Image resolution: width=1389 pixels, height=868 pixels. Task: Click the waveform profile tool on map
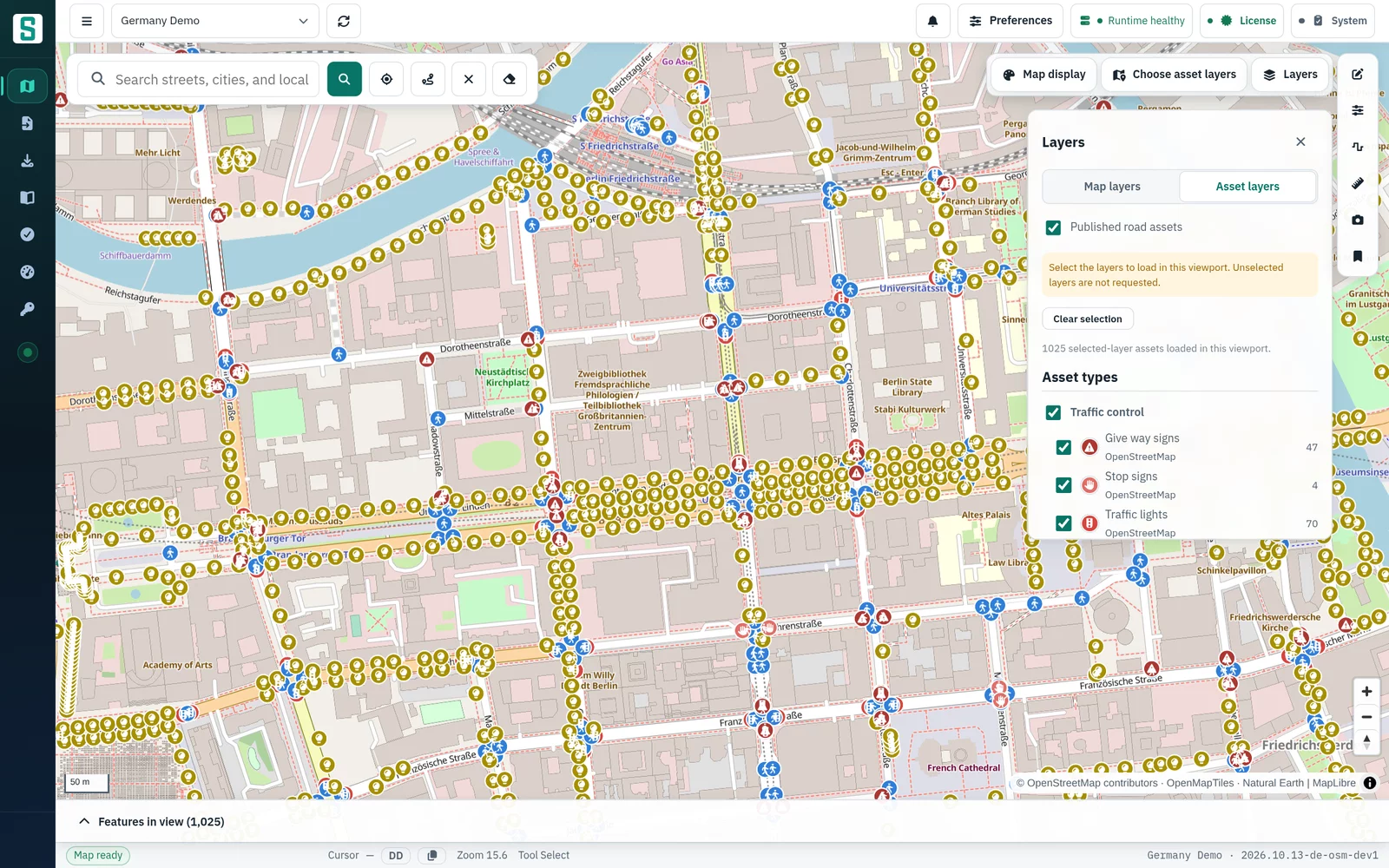point(1358,147)
